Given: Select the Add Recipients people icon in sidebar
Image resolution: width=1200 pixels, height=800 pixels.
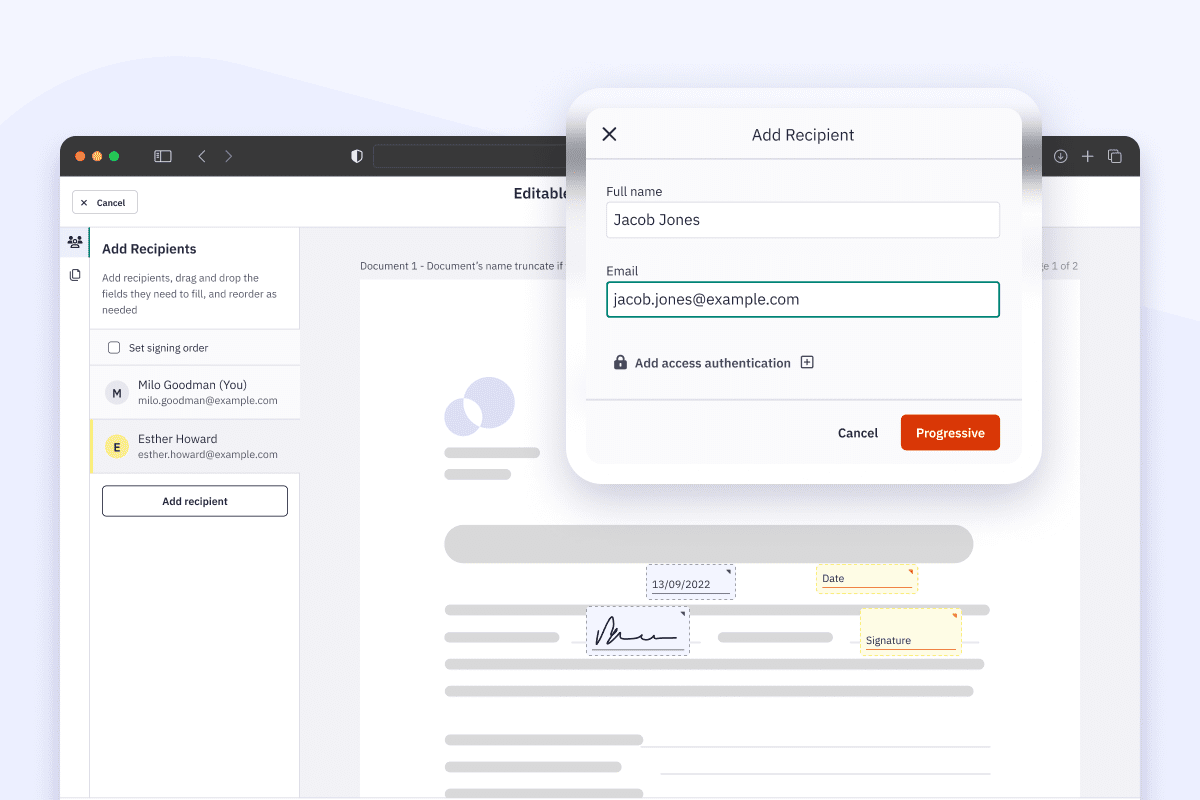Looking at the screenshot, I should coord(75,242).
